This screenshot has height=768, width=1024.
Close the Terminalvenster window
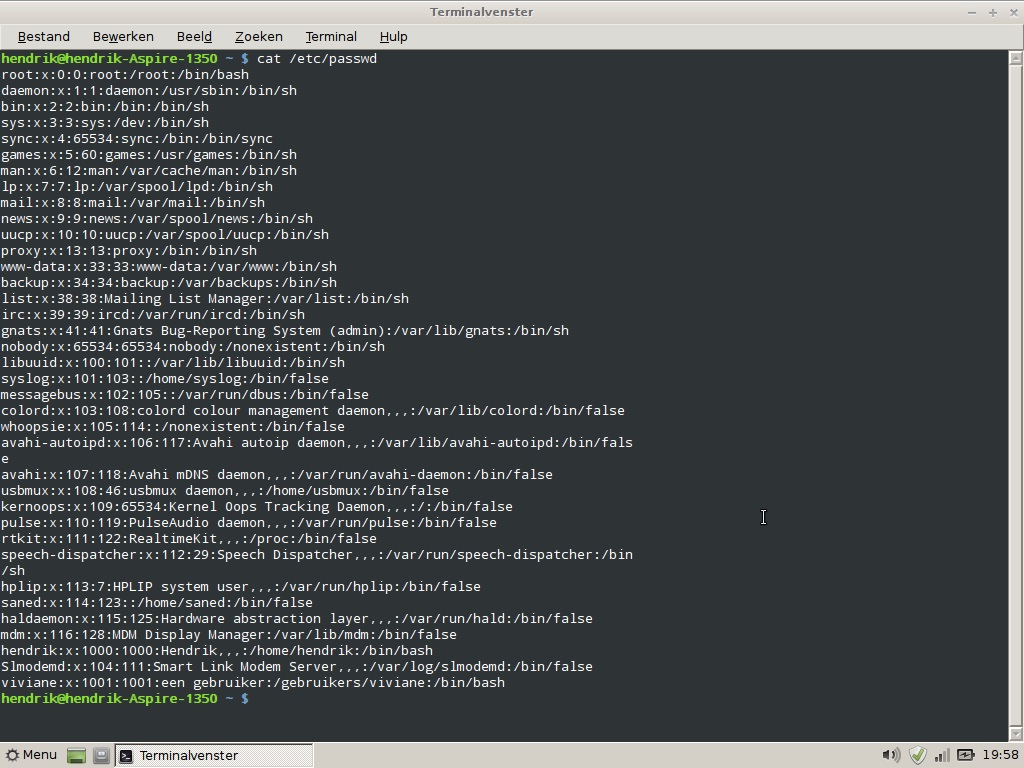point(1014,12)
